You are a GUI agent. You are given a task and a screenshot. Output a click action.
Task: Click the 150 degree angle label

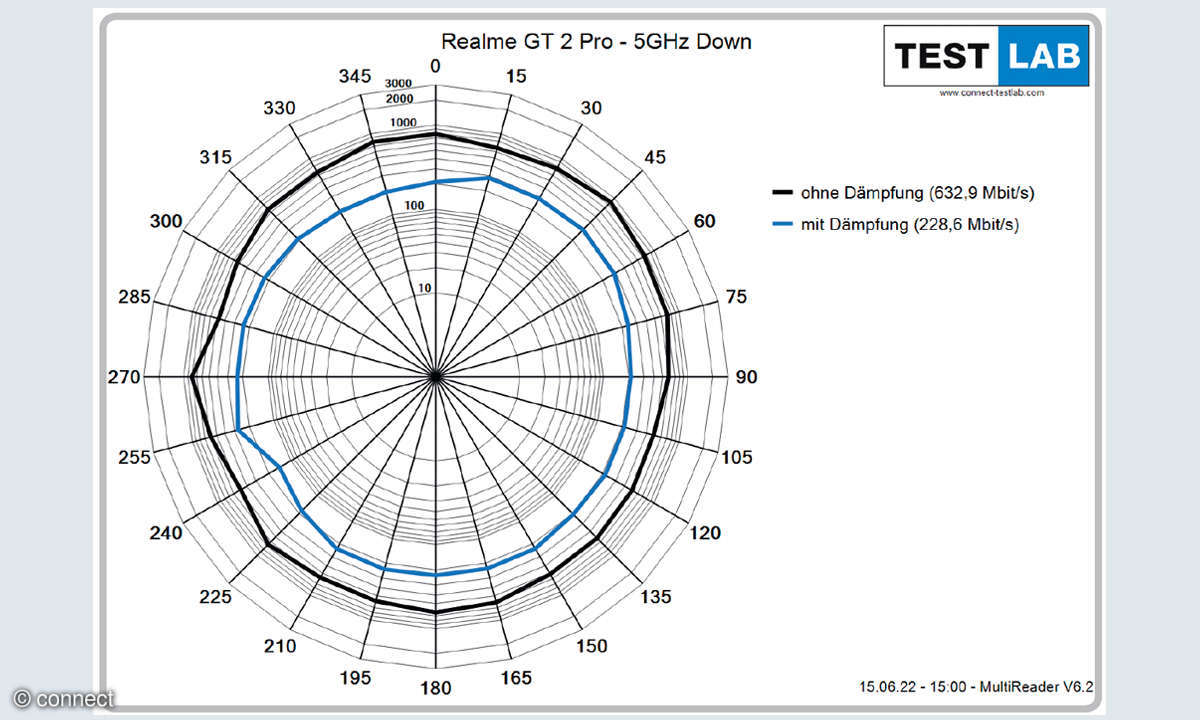coord(591,646)
